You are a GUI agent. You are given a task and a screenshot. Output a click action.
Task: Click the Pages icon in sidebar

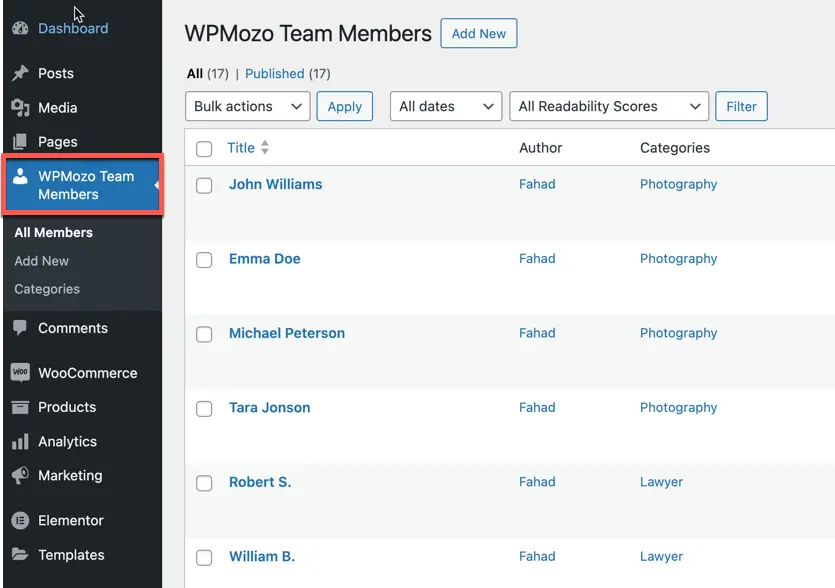coord(20,142)
